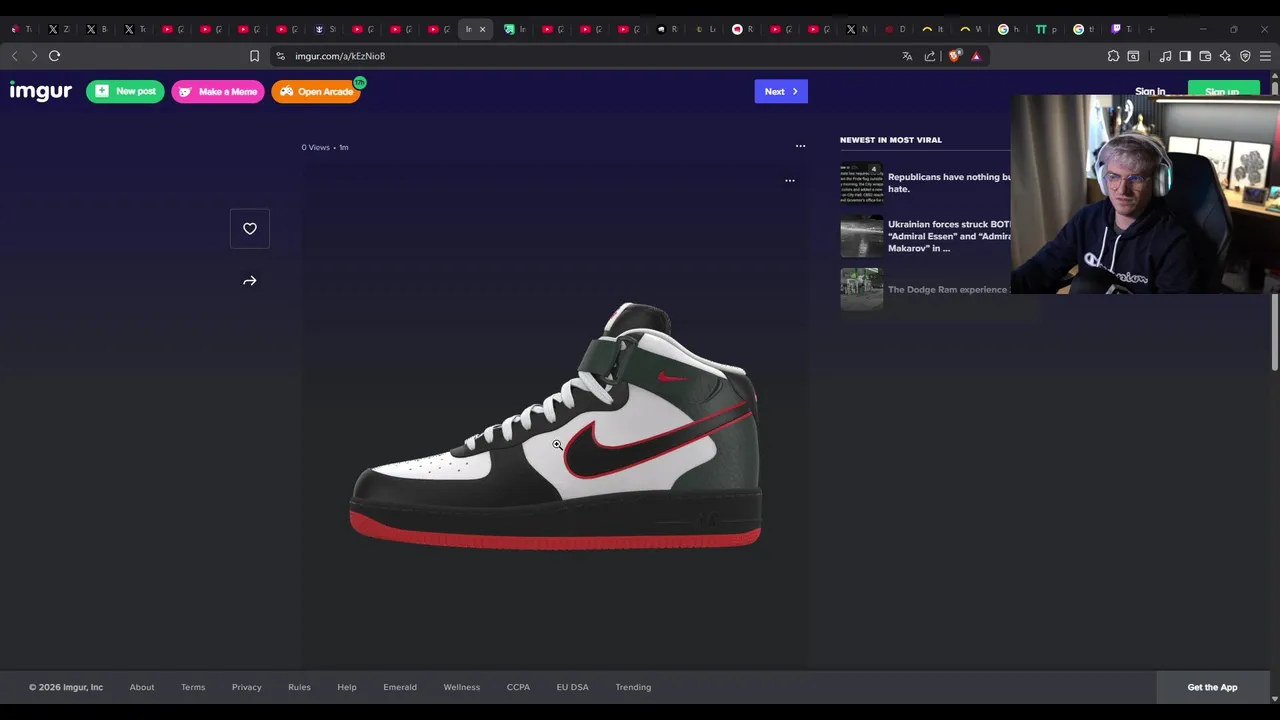Viewport: 1280px width, 720px height.
Task: Open EU DSA link in footer
Action: tap(573, 687)
